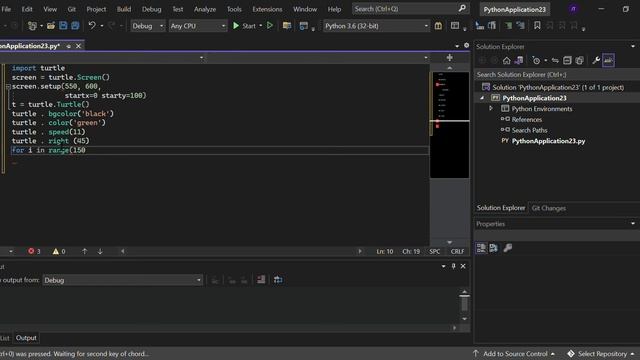640x360 pixels.
Task: Select the References tree item
Action: [x=527, y=120]
